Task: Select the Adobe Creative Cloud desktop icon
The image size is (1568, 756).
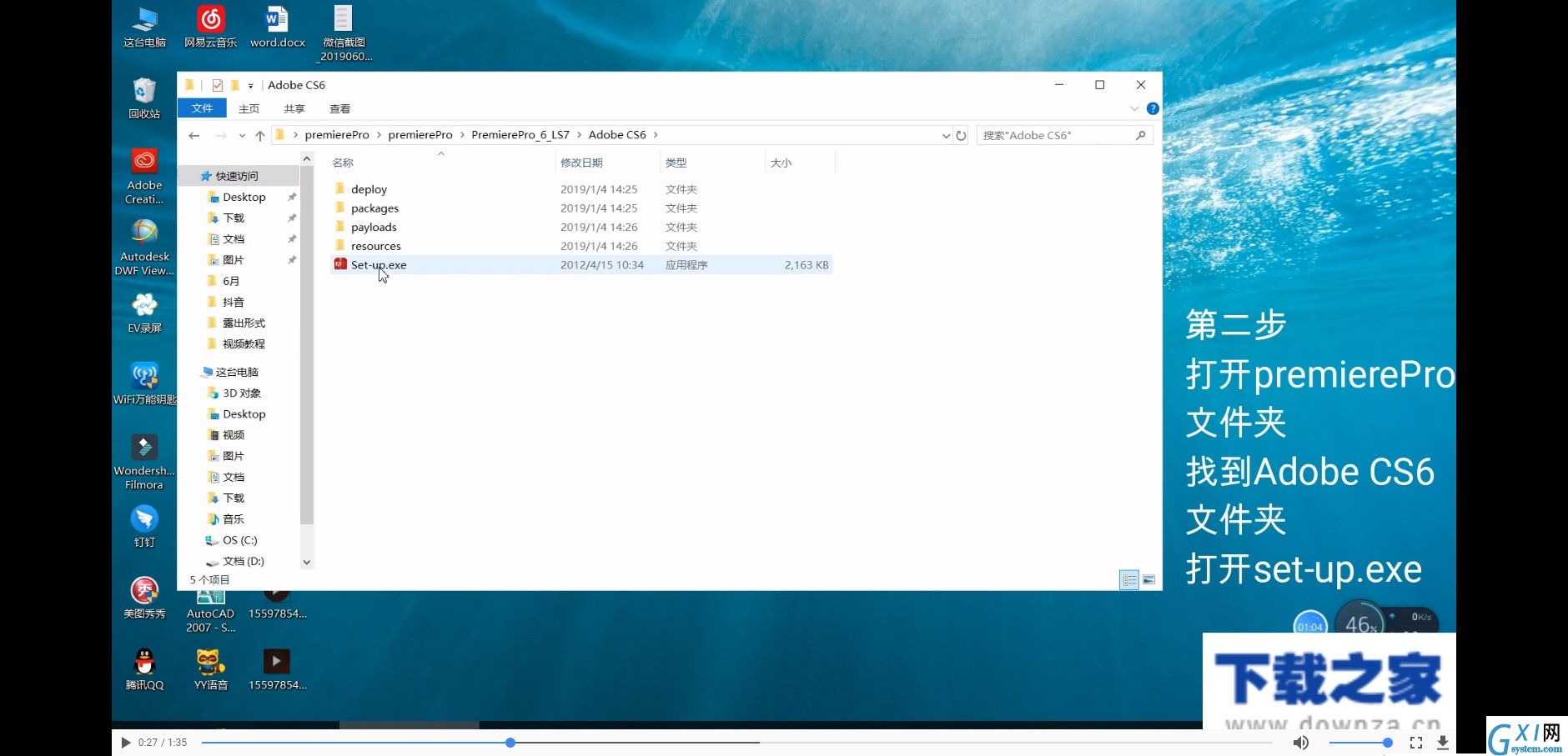Action: click(144, 176)
